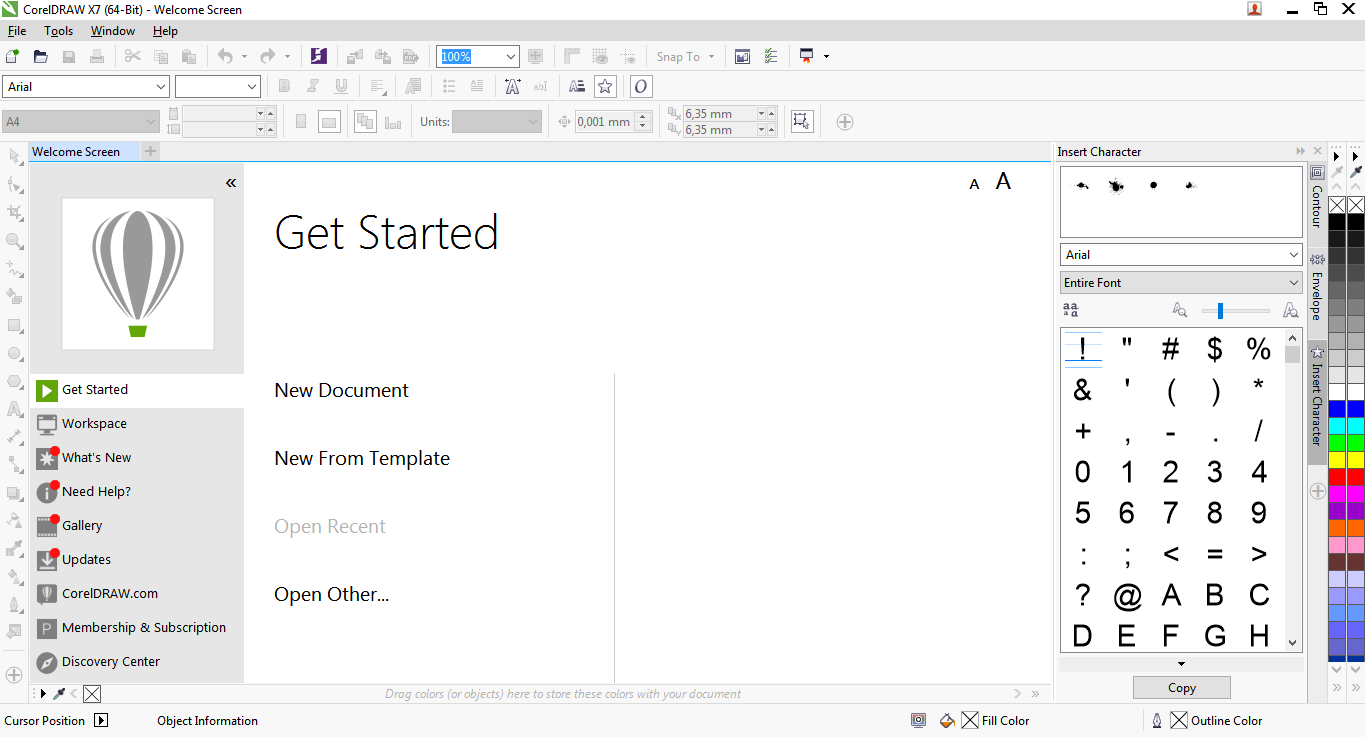1365x737 pixels.
Task: Open the Options checklist icon
Action: point(770,56)
